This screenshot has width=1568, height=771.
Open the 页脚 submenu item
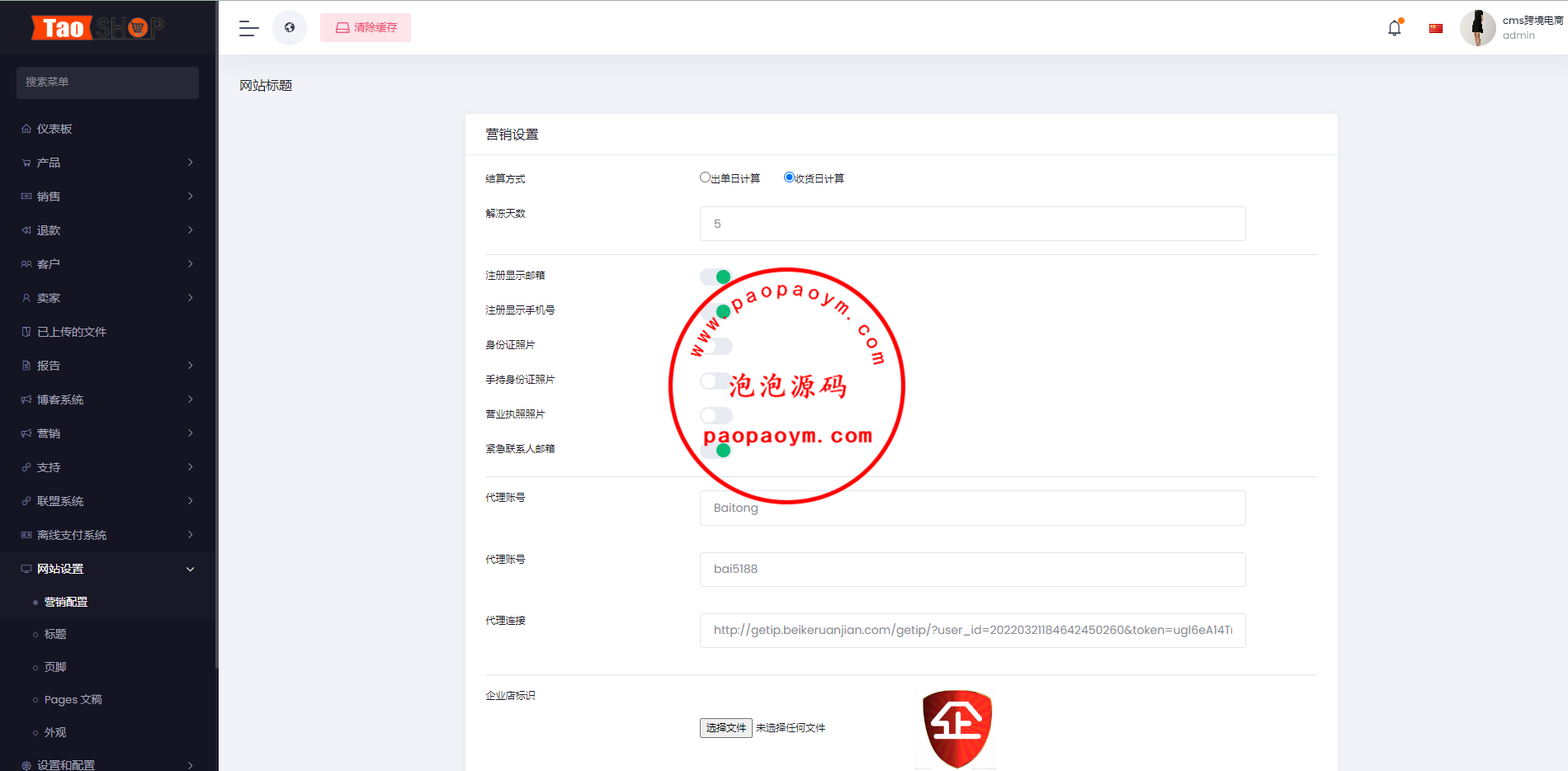55,667
